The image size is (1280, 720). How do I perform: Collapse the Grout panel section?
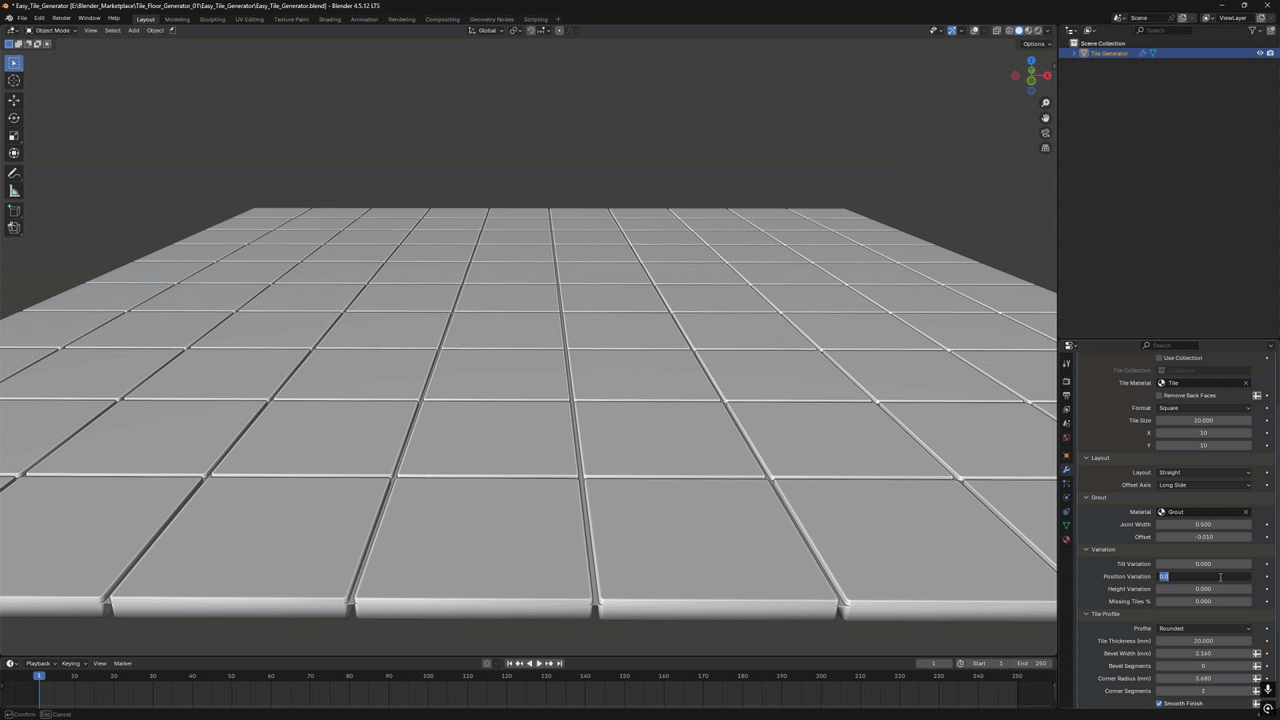1176,497
